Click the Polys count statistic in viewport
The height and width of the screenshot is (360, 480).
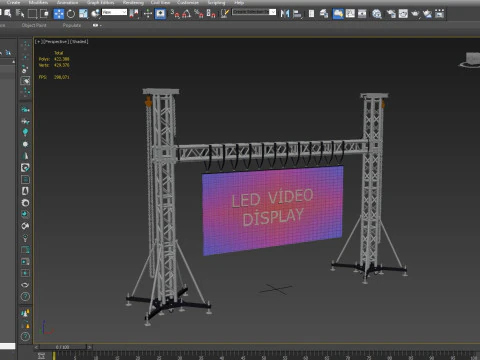click(x=54, y=59)
